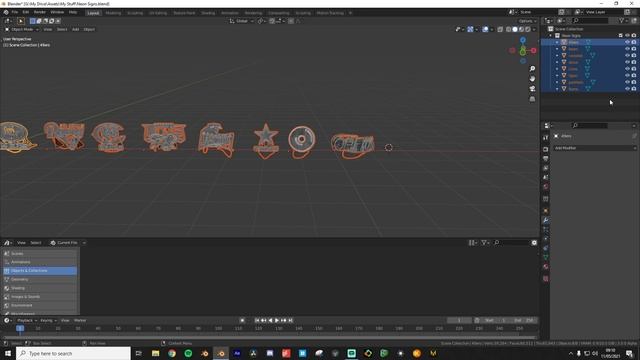Disable rendering of 49ers via its camera icon

click(634, 42)
